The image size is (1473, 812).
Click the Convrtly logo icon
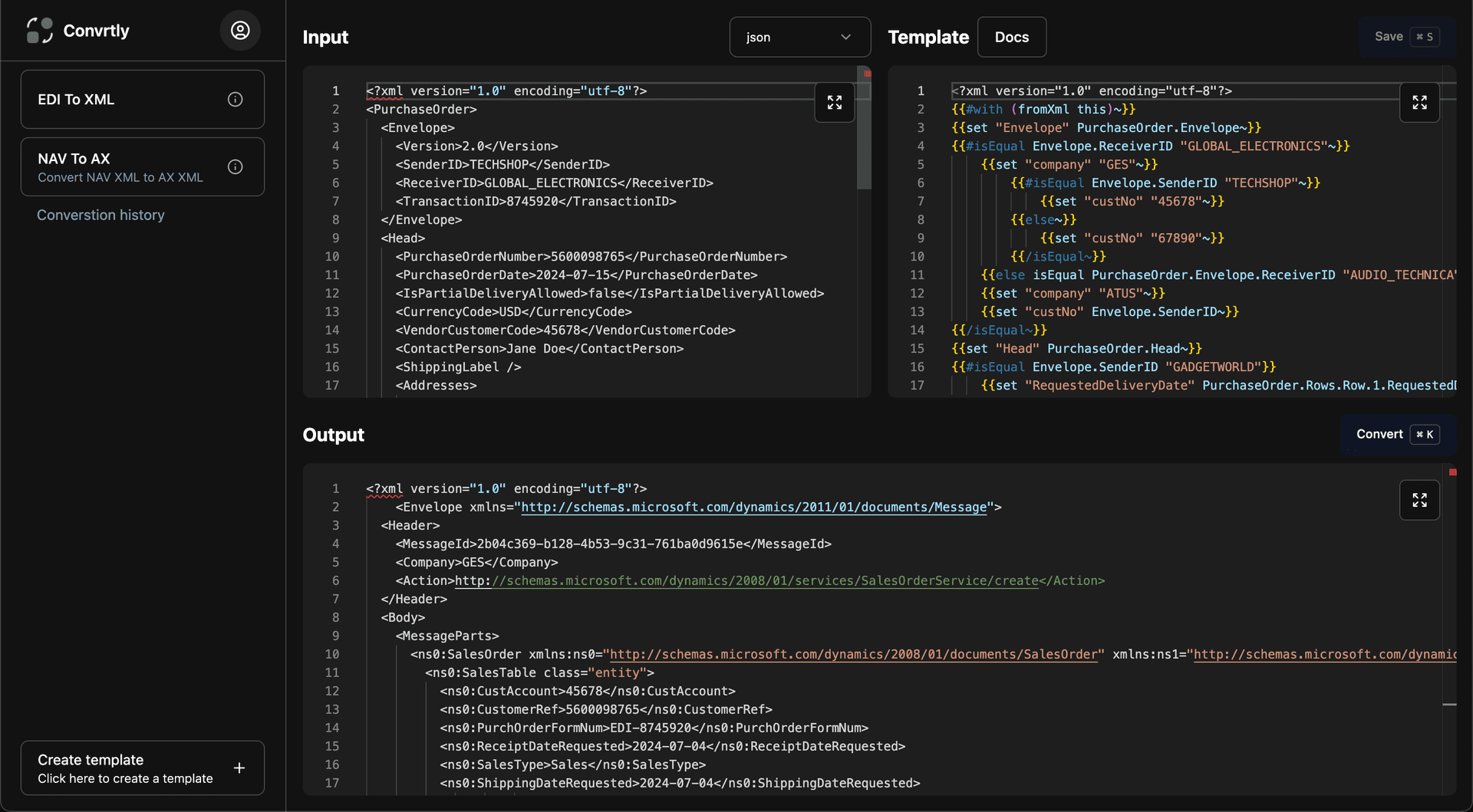pyautogui.click(x=40, y=31)
